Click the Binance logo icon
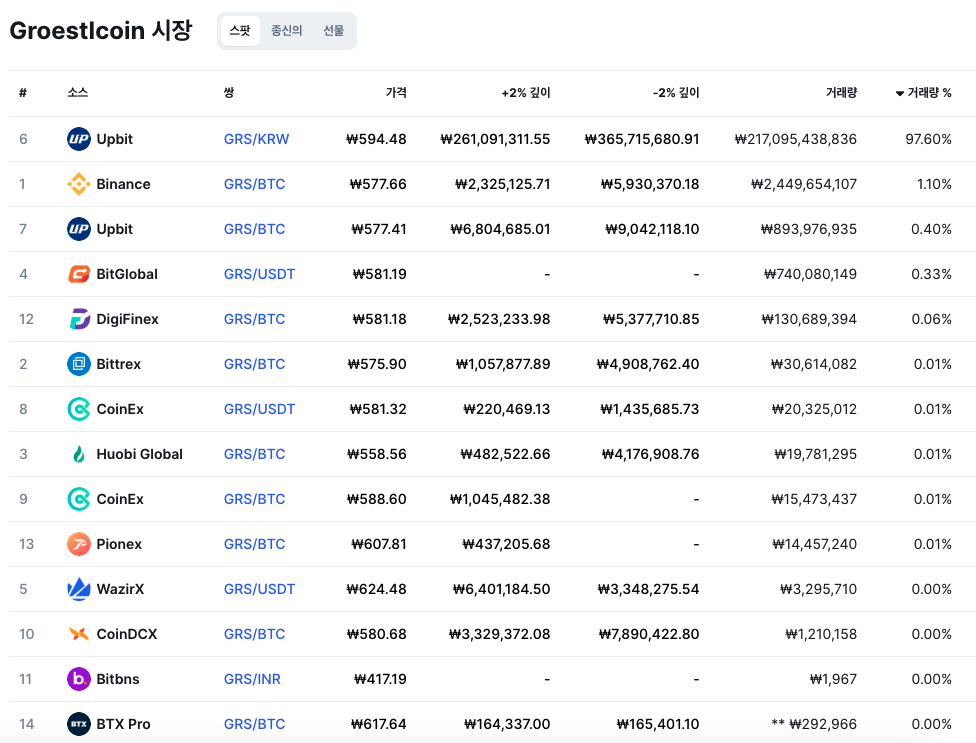The image size is (976, 743). click(x=78, y=184)
